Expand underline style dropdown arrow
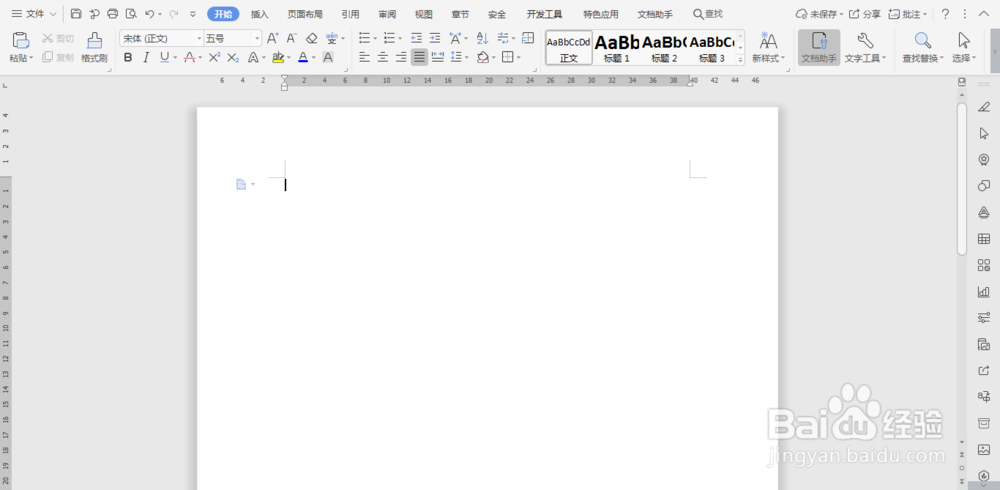Screen dimensions: 1000x490 [x=175, y=58]
